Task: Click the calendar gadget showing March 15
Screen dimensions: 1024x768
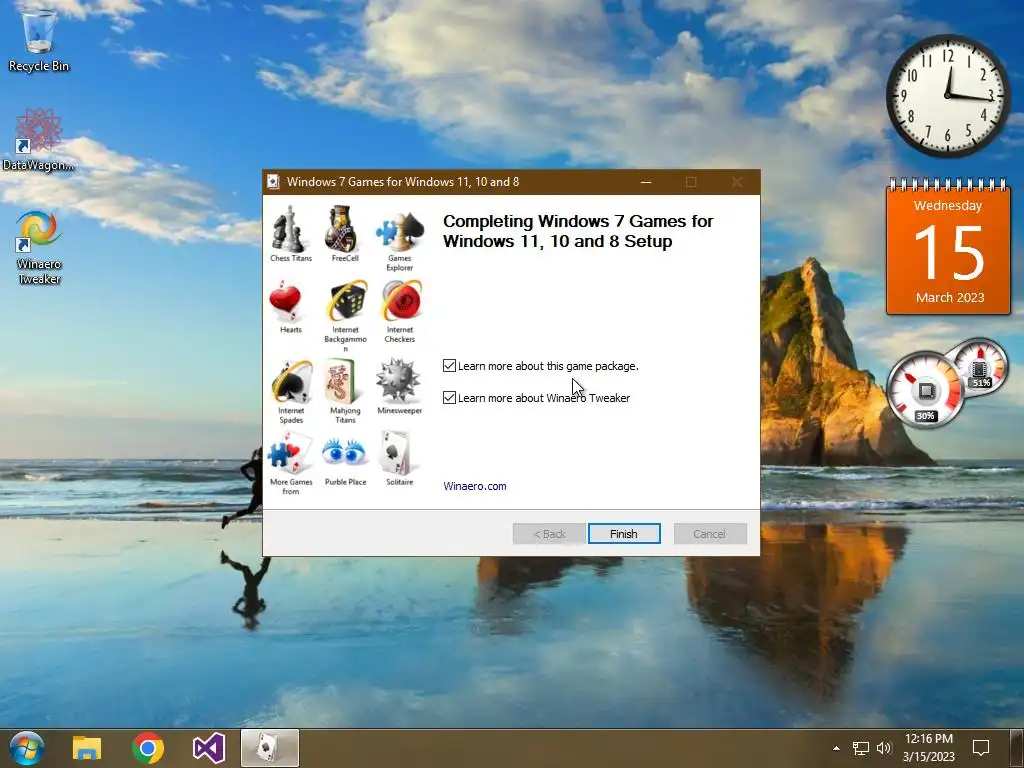Action: (948, 247)
